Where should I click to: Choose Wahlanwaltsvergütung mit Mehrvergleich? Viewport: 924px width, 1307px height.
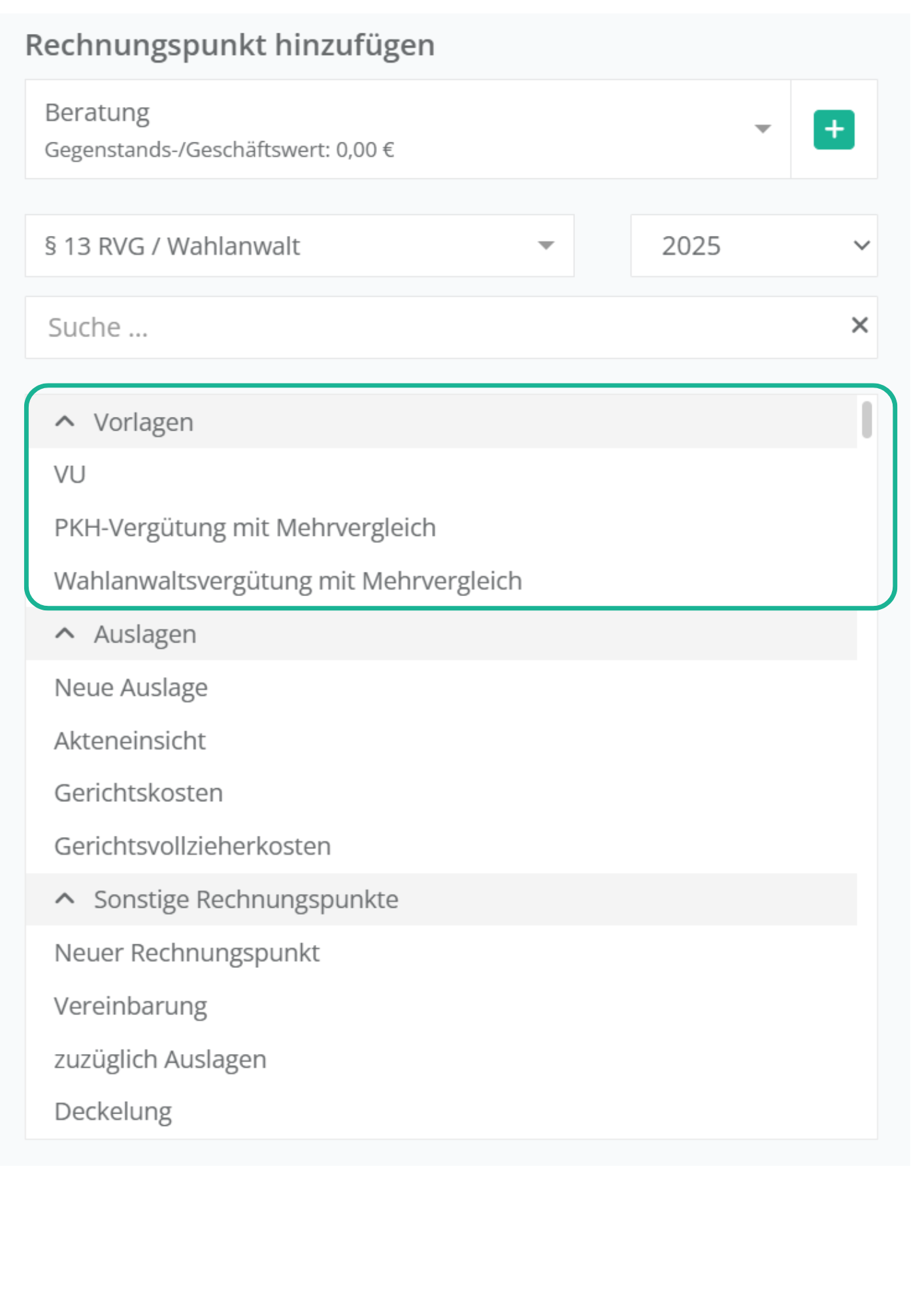tap(288, 581)
